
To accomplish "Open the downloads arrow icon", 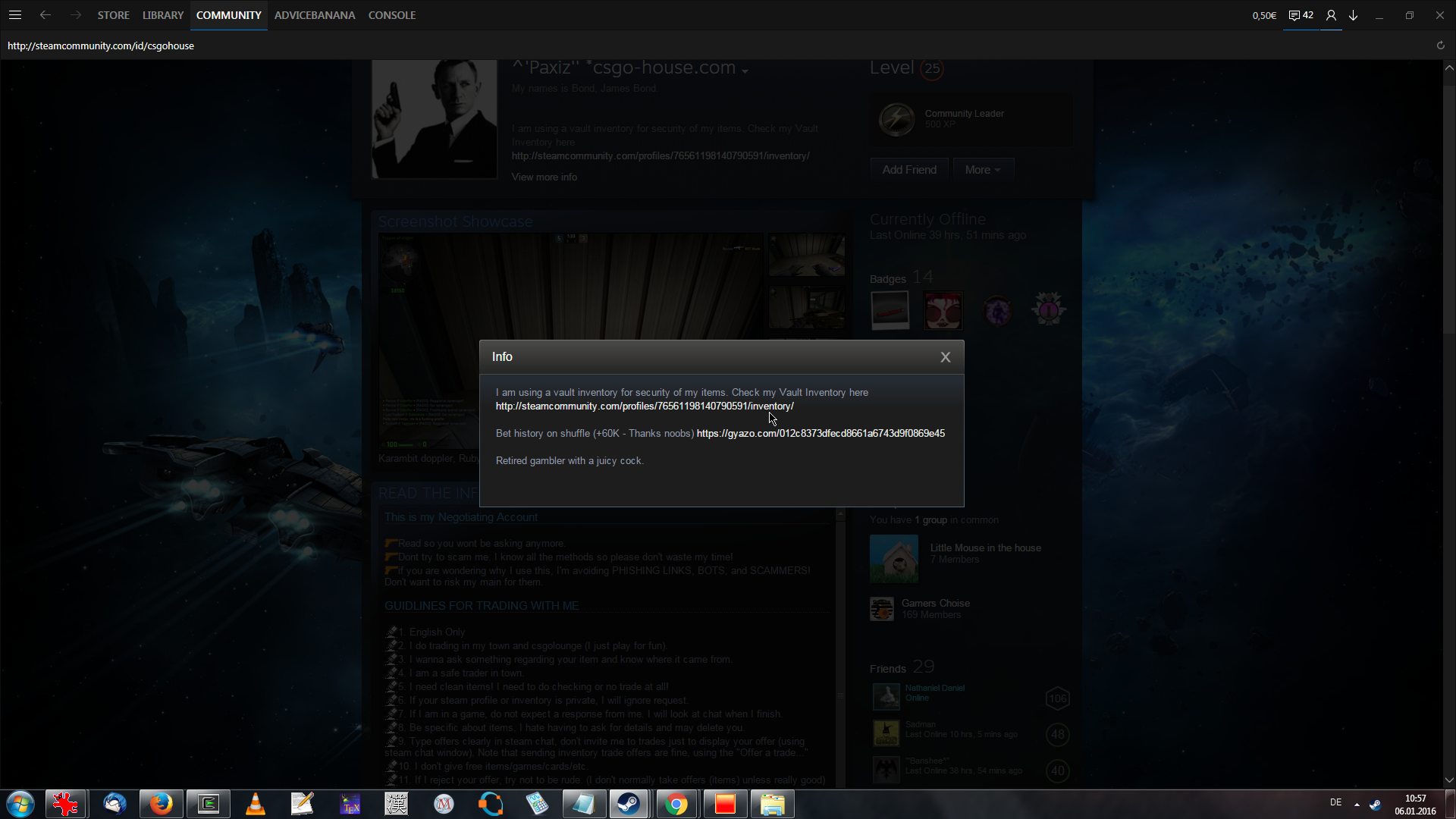I will [1354, 15].
